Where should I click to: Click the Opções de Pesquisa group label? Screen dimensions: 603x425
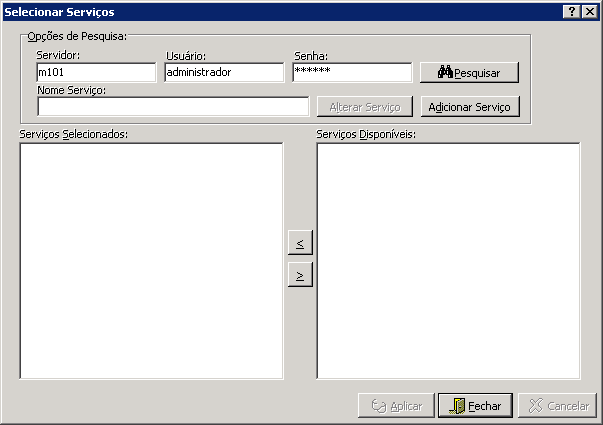point(77,37)
